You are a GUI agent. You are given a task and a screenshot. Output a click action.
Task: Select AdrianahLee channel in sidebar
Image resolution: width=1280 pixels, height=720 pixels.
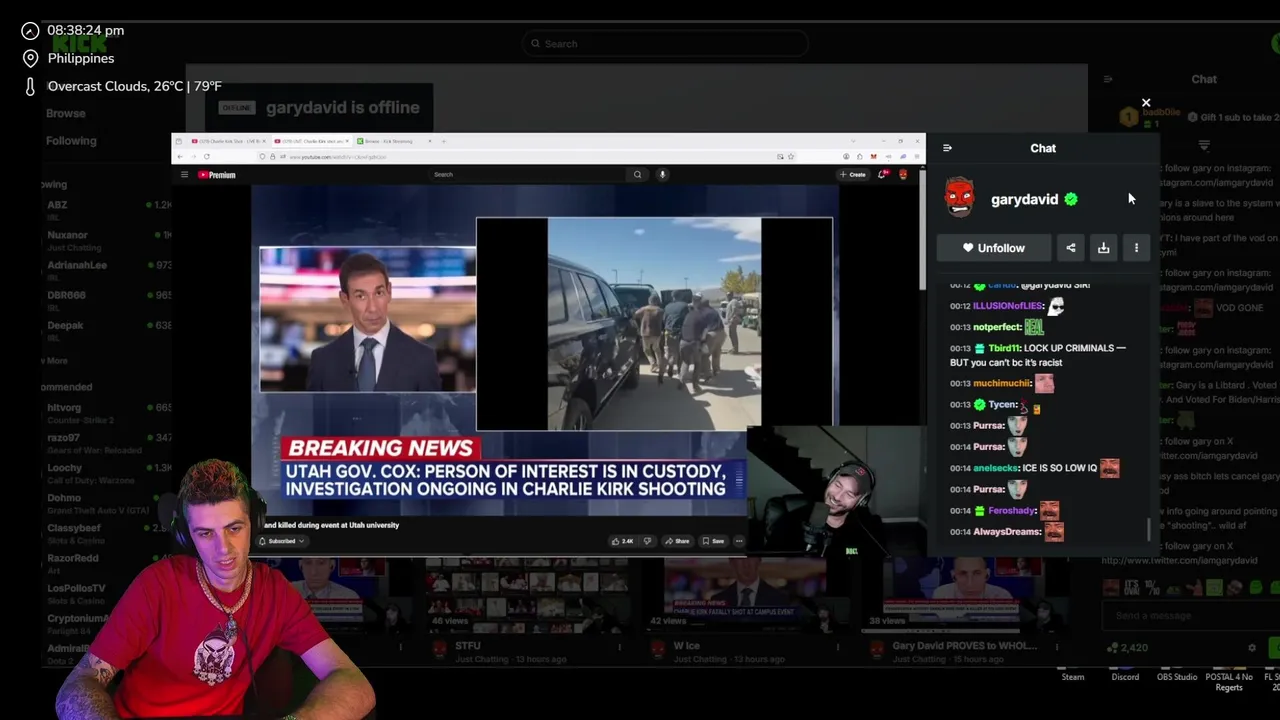pyautogui.click(x=105, y=269)
